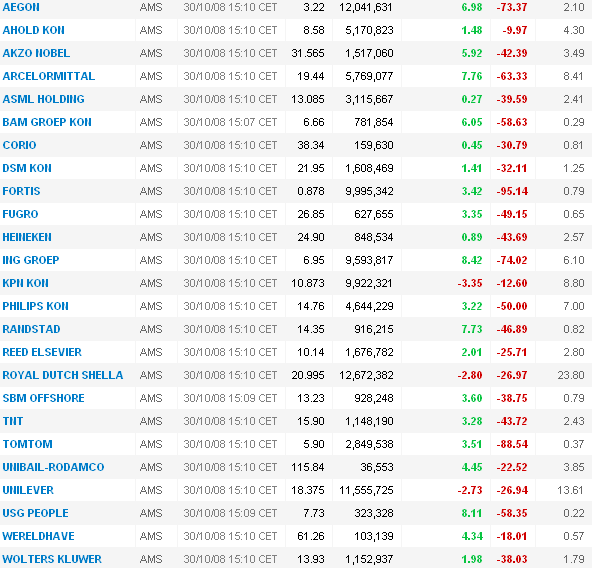
Task: Open the UNILEVER stock link
Action: (x=28, y=491)
